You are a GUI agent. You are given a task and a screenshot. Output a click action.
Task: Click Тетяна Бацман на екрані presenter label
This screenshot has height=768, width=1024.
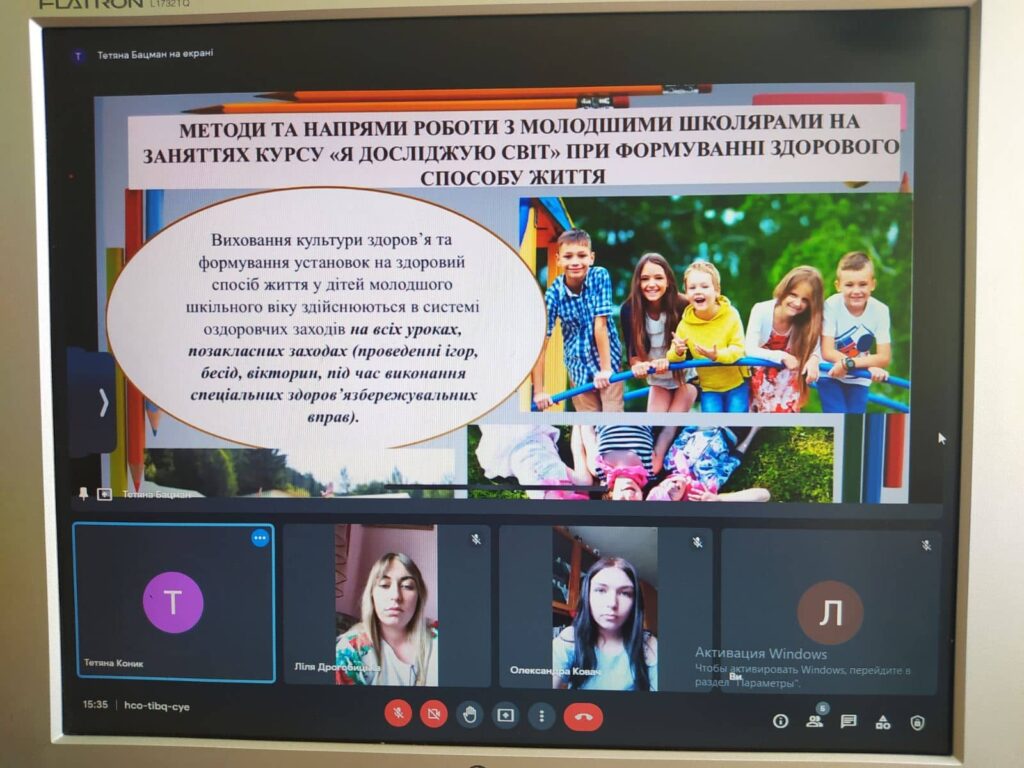[155, 54]
